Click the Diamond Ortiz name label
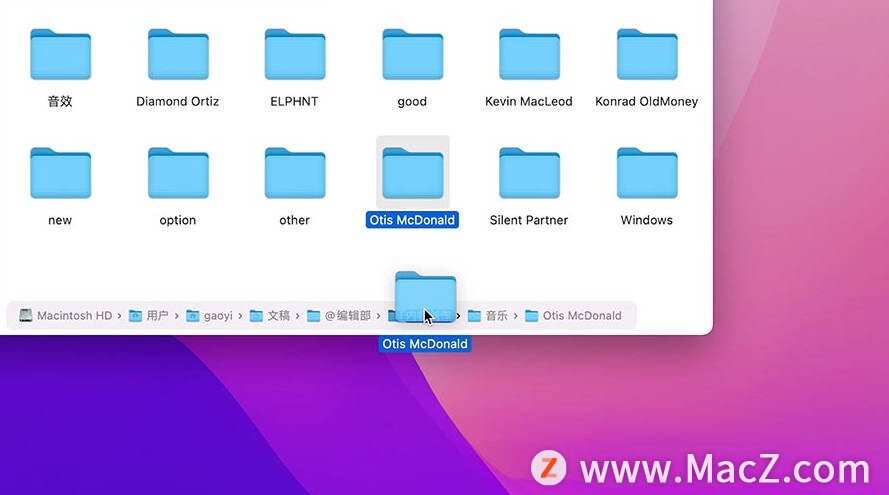 click(177, 101)
